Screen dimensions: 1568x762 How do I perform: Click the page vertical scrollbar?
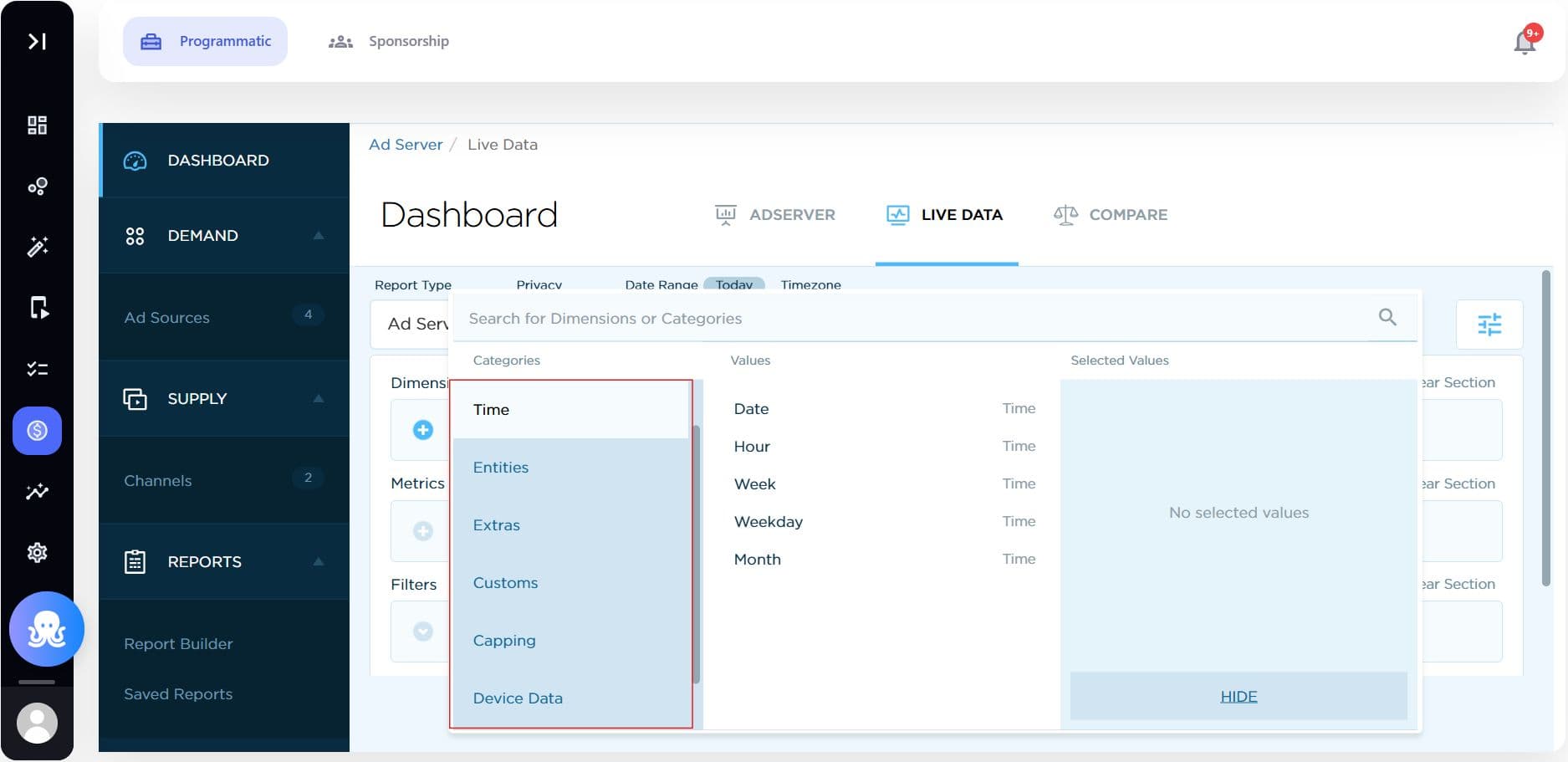coord(1546,428)
